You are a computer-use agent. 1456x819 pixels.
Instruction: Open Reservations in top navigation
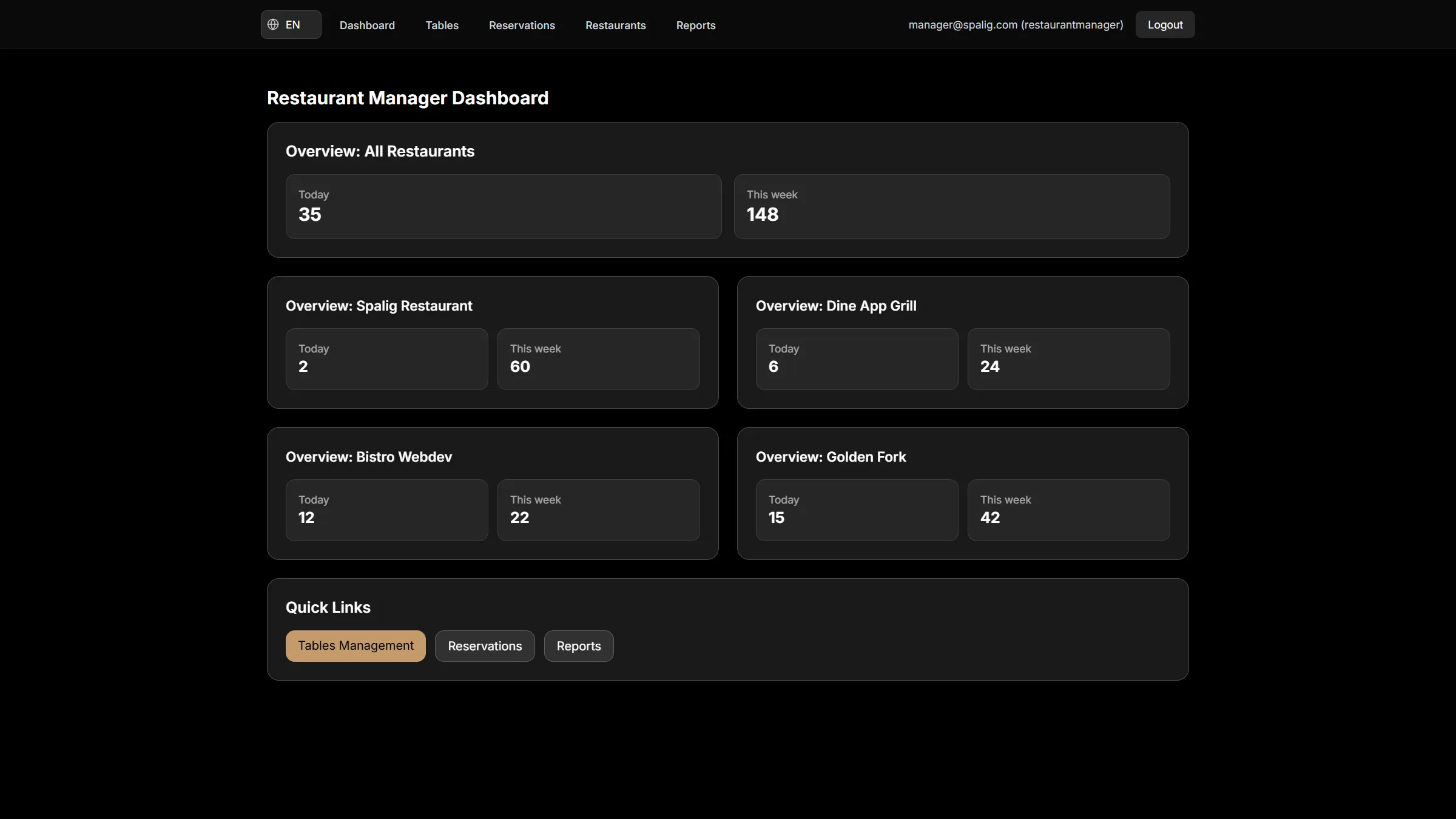click(x=522, y=25)
